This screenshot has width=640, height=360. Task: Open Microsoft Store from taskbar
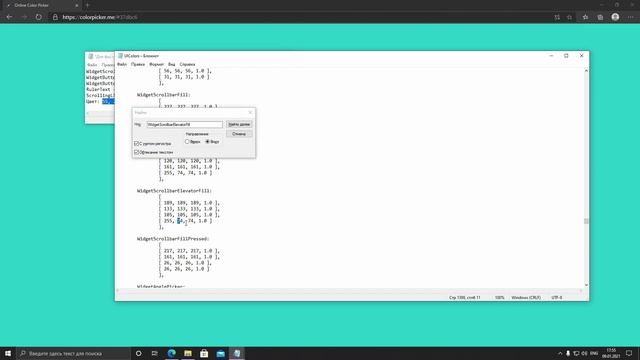(x=204, y=353)
